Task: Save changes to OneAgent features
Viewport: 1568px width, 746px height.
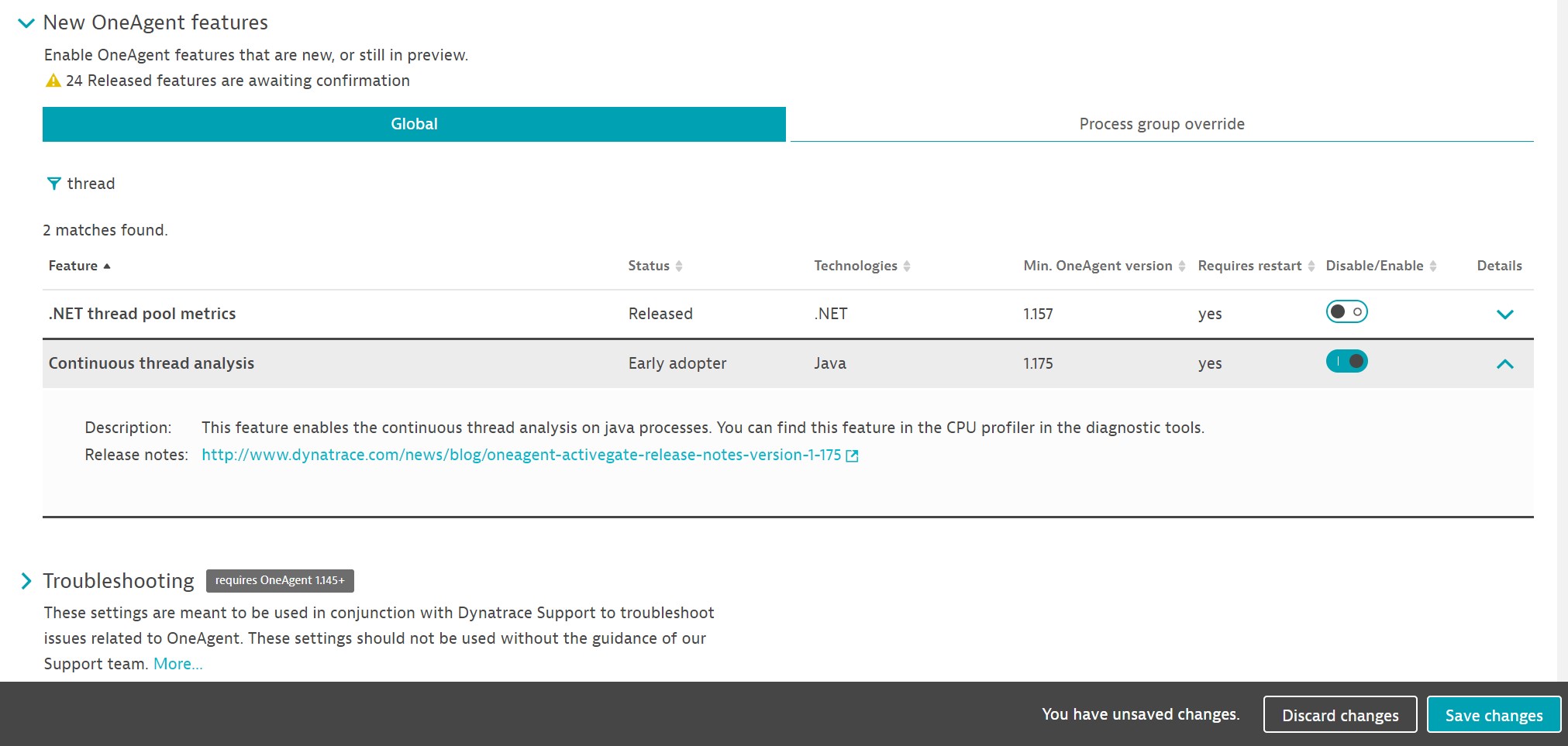Action: pyautogui.click(x=1494, y=715)
